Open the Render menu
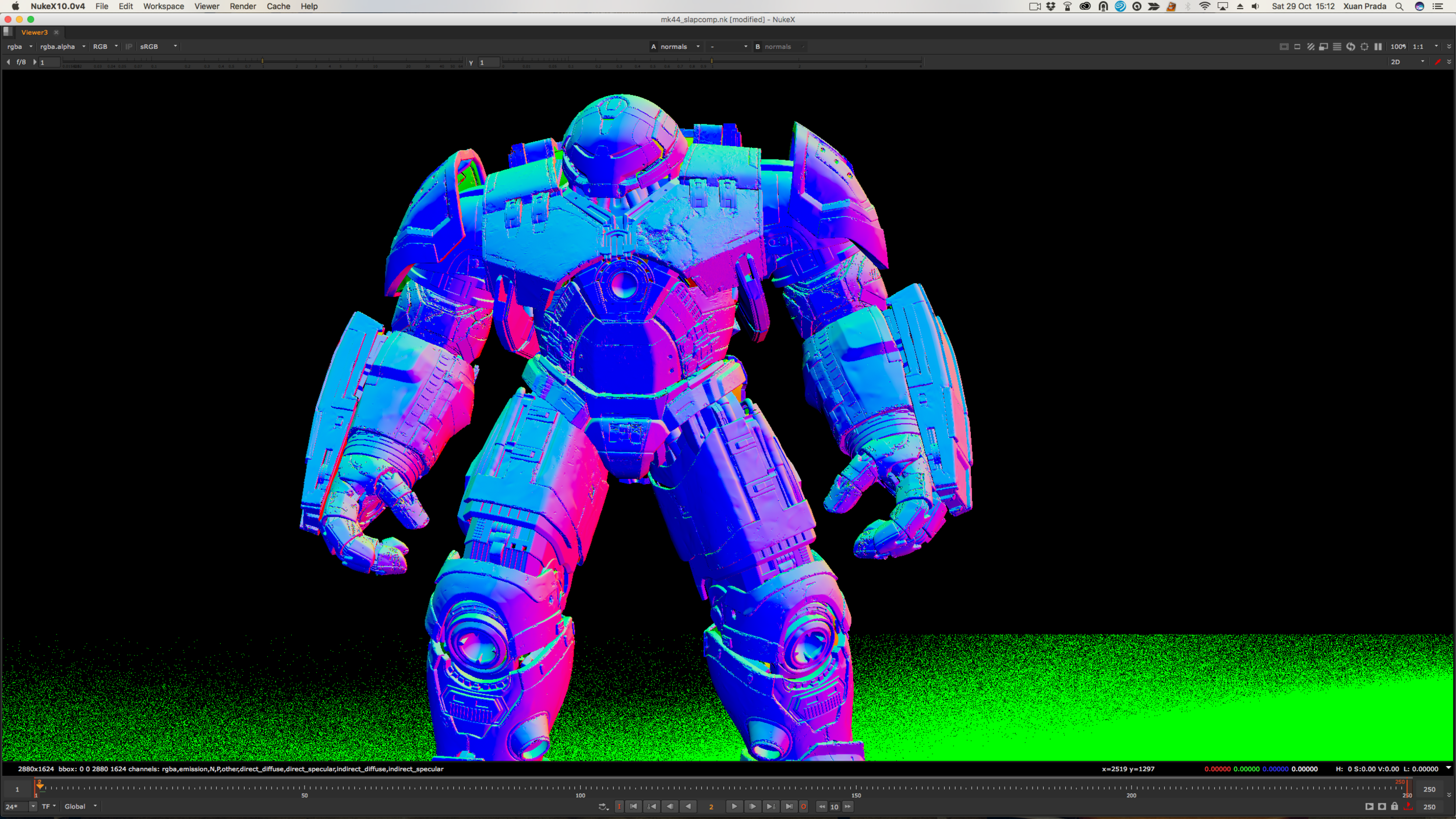 (x=243, y=6)
